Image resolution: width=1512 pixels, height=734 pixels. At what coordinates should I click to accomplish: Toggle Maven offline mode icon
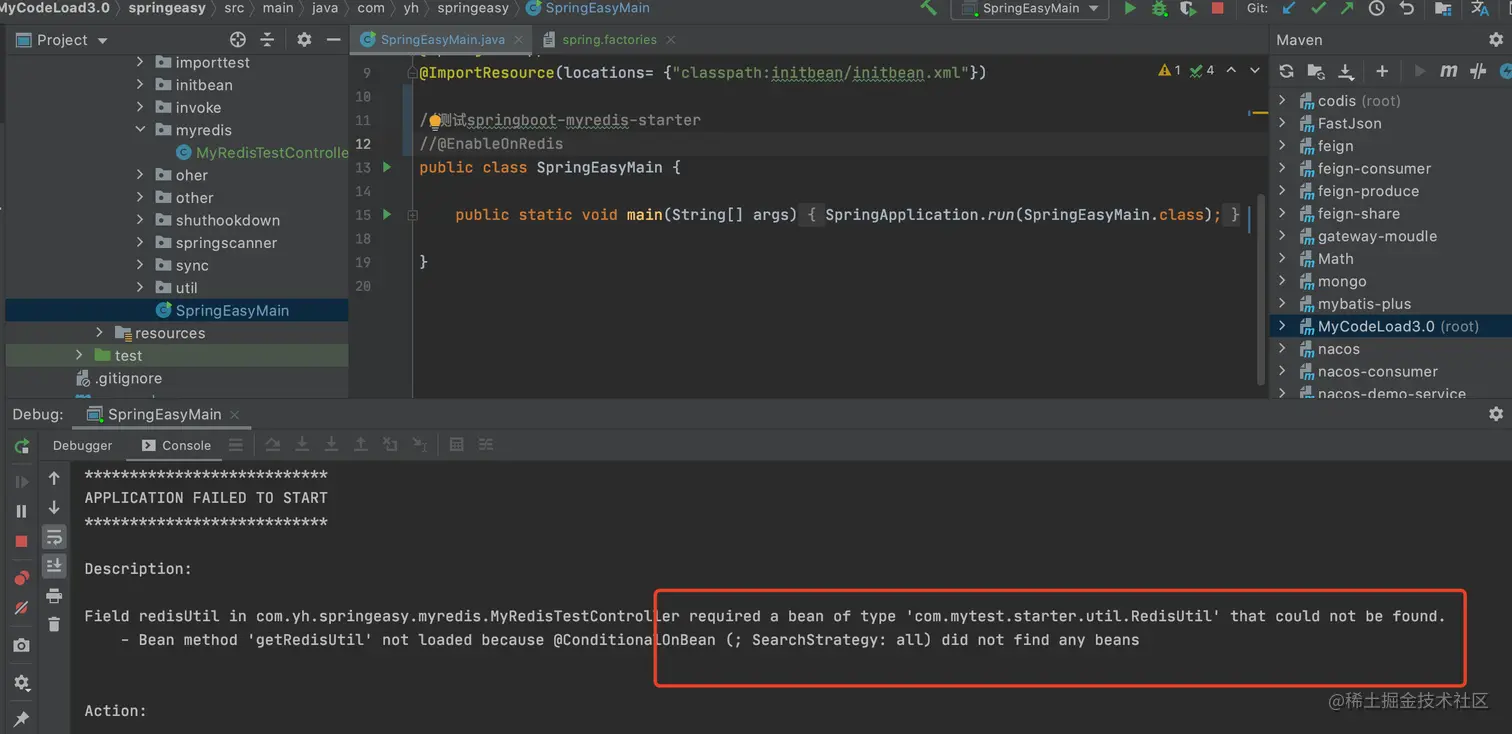(x=1478, y=71)
